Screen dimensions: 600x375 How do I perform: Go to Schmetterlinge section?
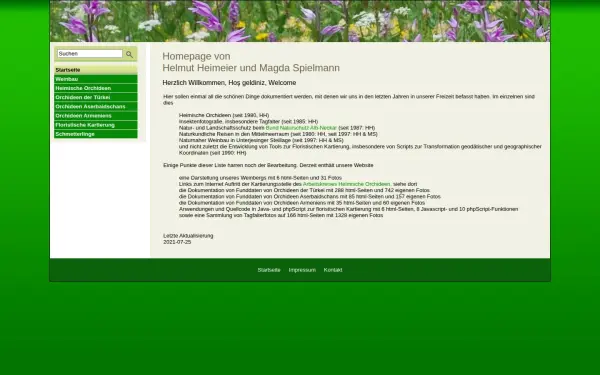point(96,134)
